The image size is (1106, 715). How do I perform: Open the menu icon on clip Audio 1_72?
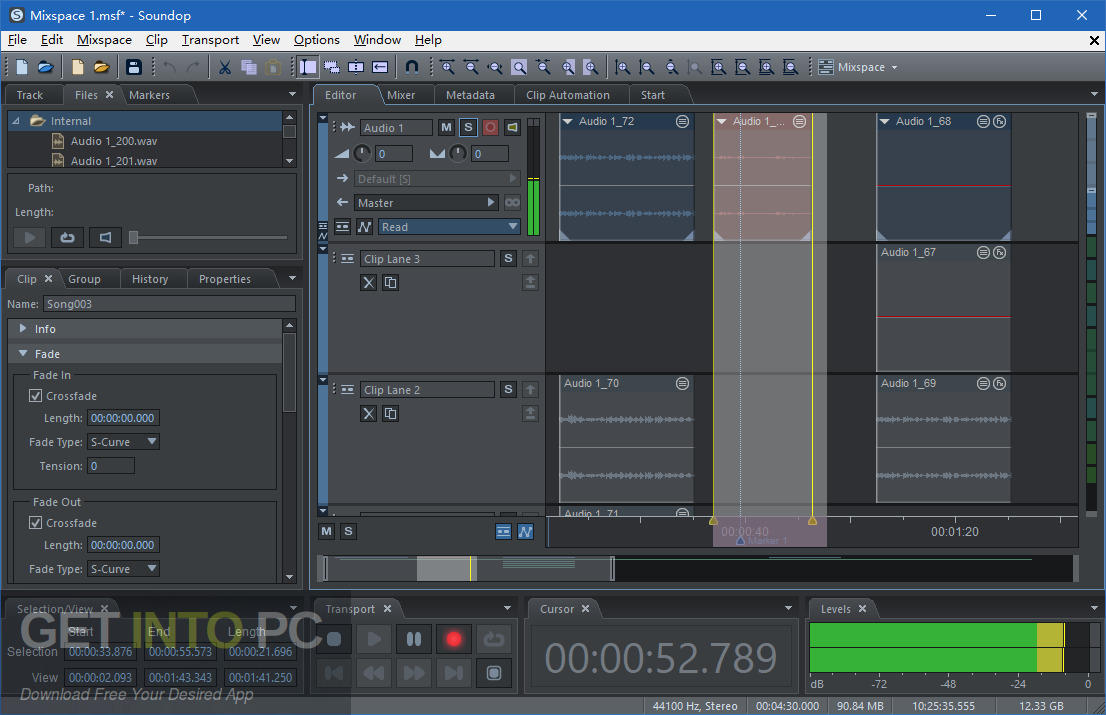pyautogui.click(x=682, y=121)
